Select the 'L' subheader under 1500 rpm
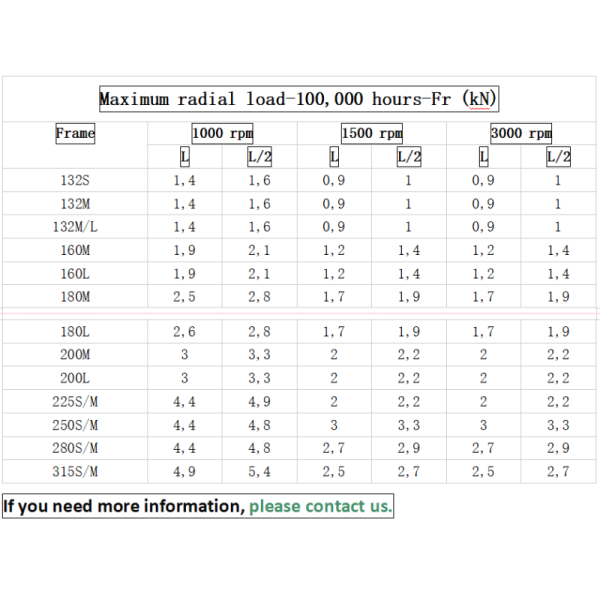The image size is (600, 600). coord(334,157)
